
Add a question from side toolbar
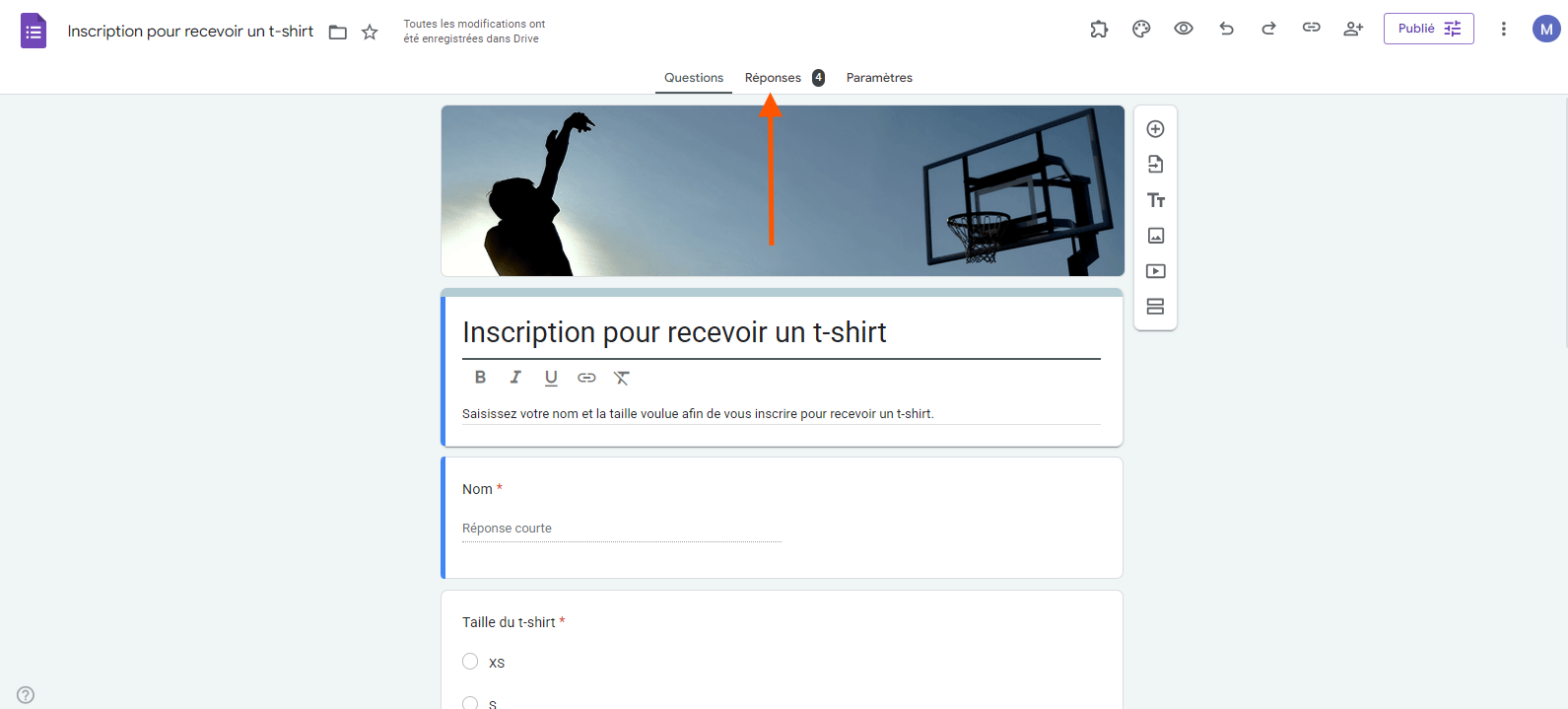[1156, 129]
